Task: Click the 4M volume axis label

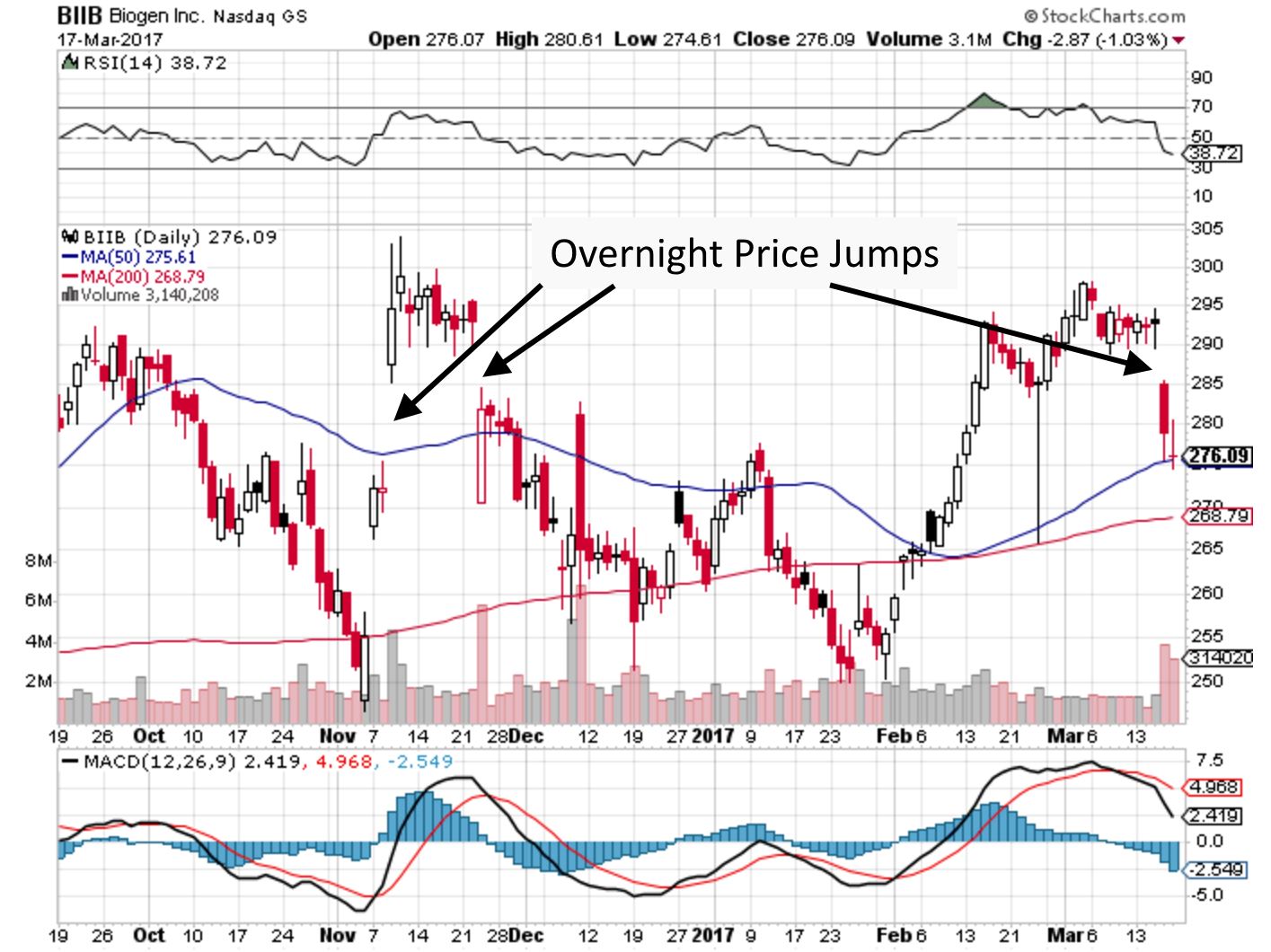Action: [x=39, y=642]
